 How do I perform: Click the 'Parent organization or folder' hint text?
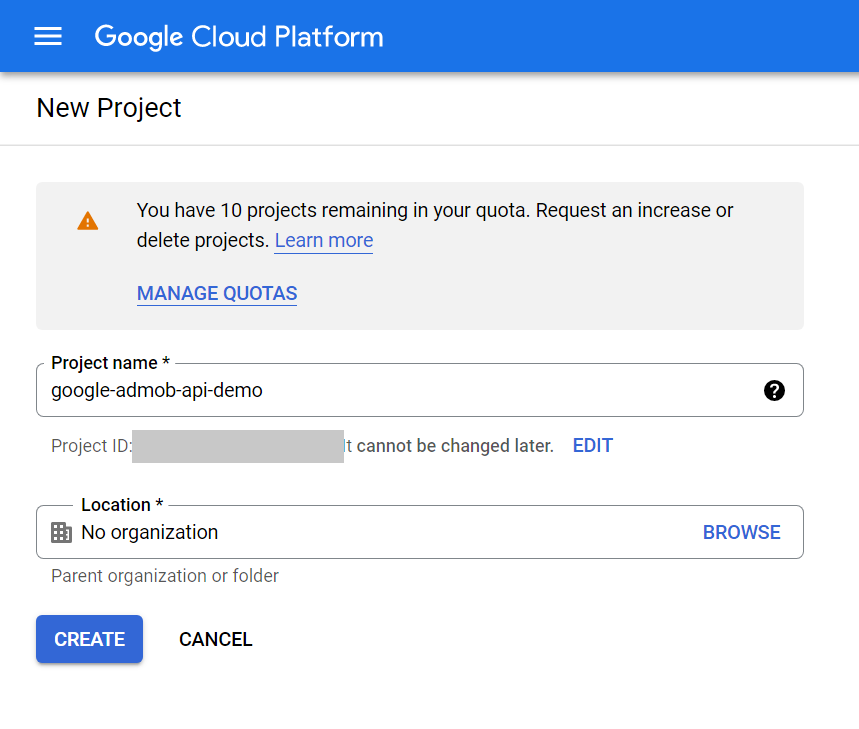[x=165, y=576]
